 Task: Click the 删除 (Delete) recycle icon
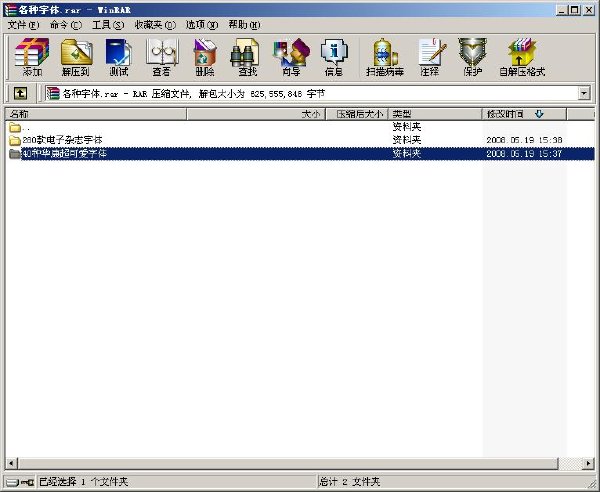click(x=205, y=57)
